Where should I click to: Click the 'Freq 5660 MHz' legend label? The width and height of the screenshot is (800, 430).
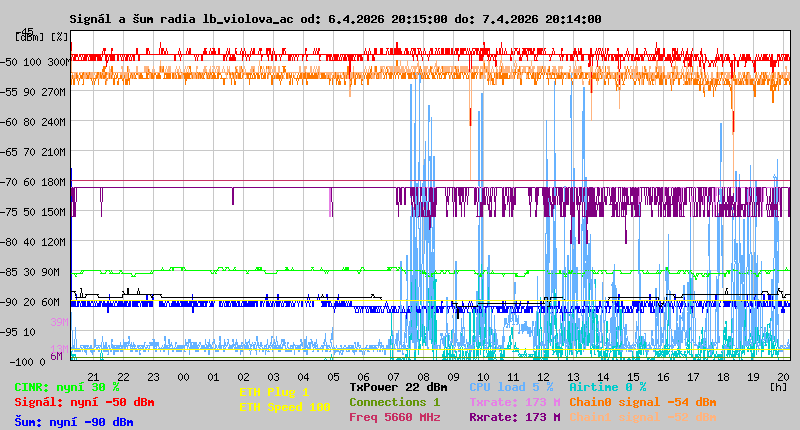click(394, 417)
